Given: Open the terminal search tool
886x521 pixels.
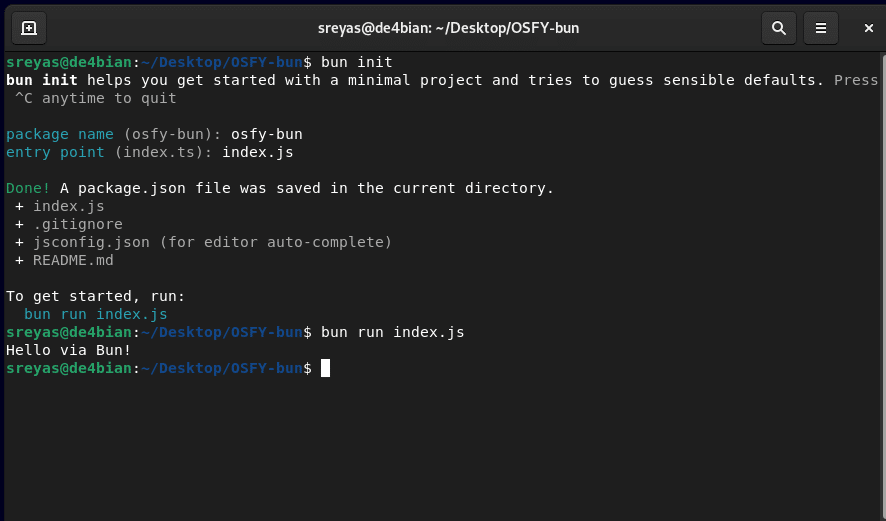Looking at the screenshot, I should point(779,28).
